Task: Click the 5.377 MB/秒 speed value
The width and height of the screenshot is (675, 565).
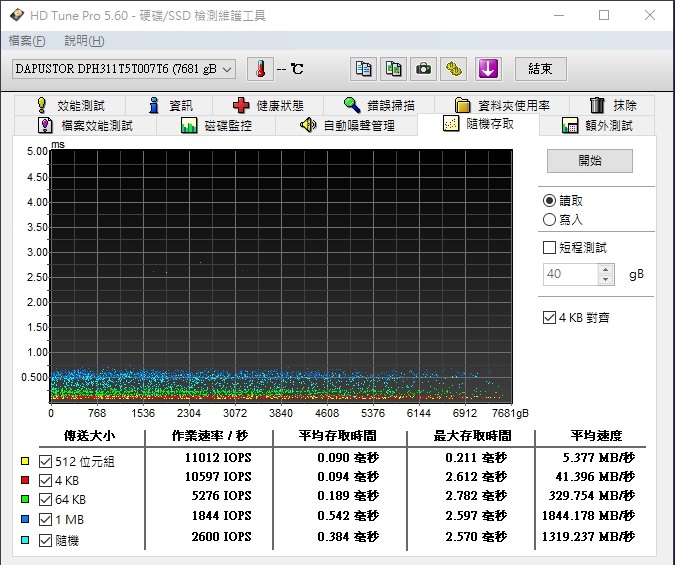Action: (598, 458)
